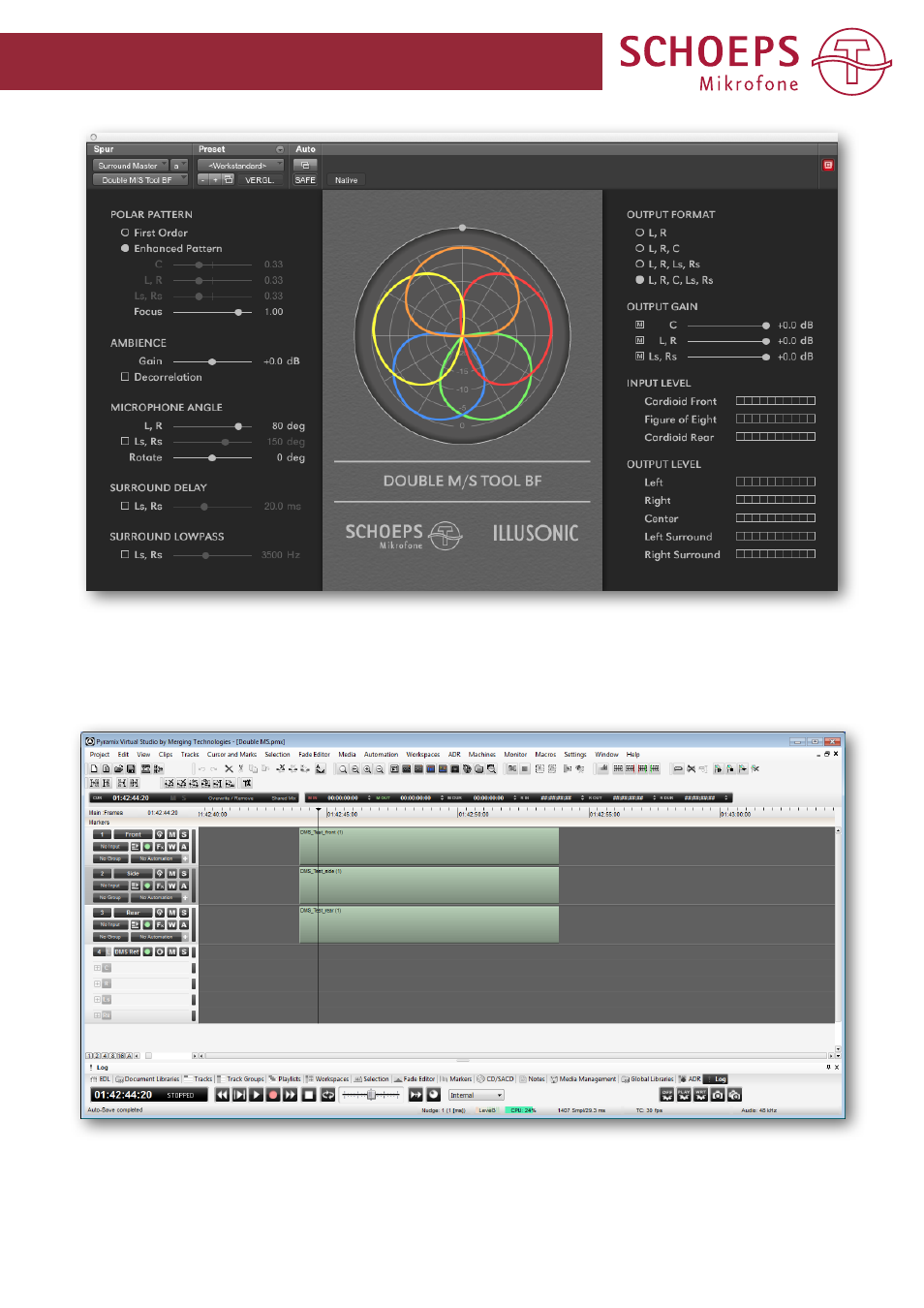
Task: Click the Play button in the transport
Action: (257, 1095)
